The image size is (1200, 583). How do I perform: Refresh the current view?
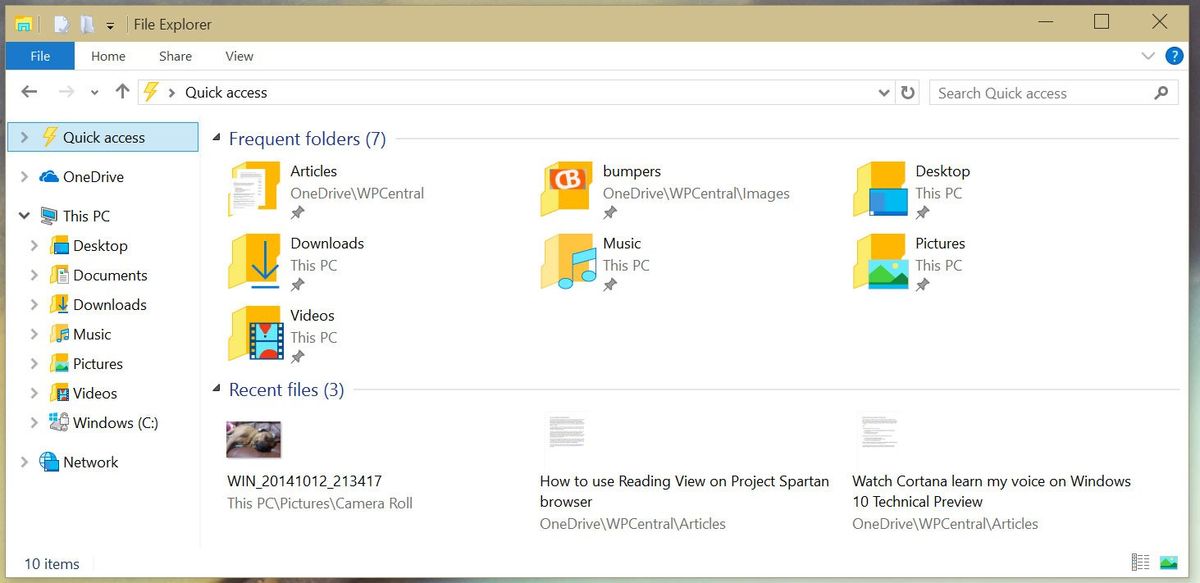[x=908, y=92]
